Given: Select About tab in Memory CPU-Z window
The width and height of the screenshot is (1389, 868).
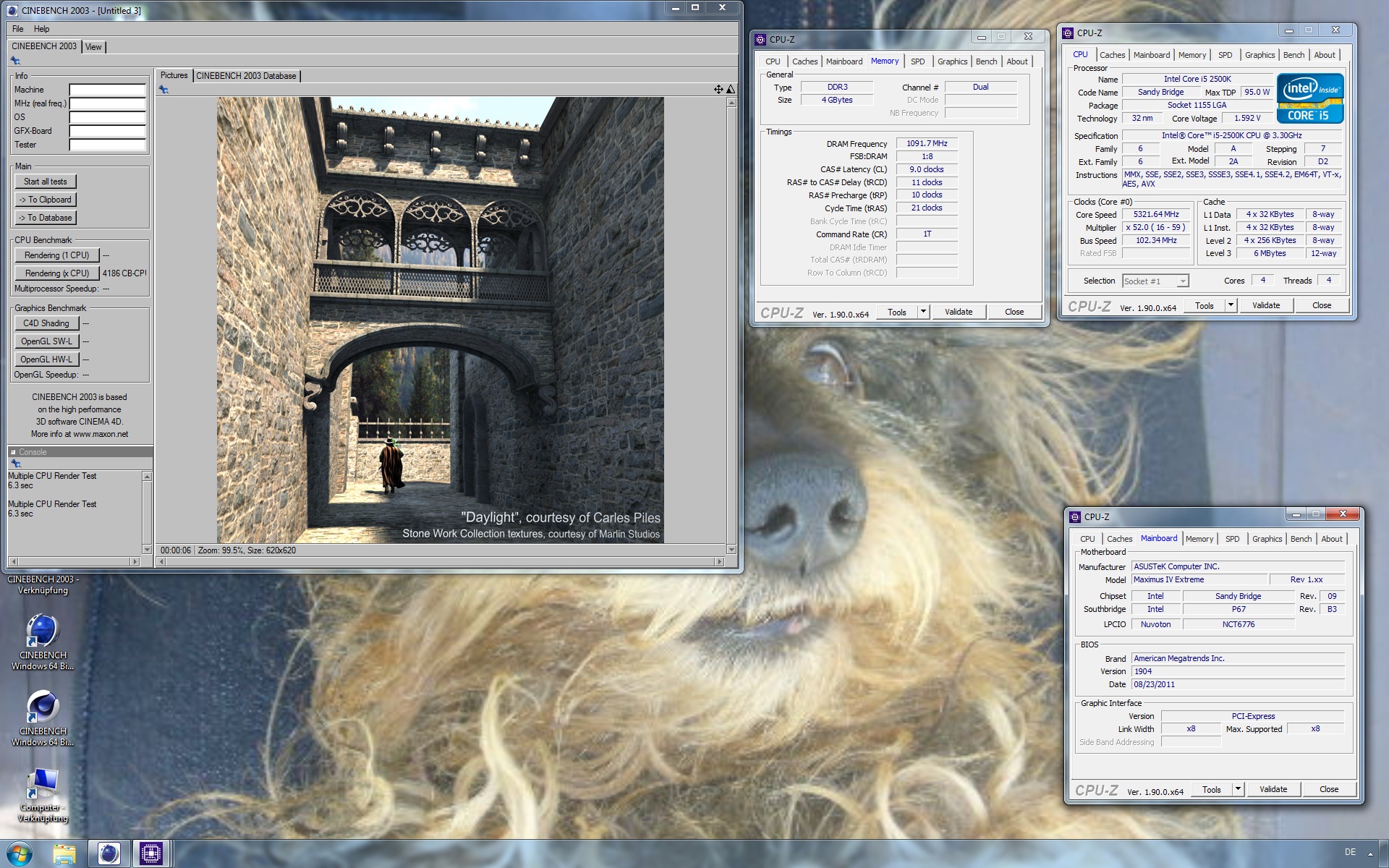Looking at the screenshot, I should click(x=1017, y=61).
